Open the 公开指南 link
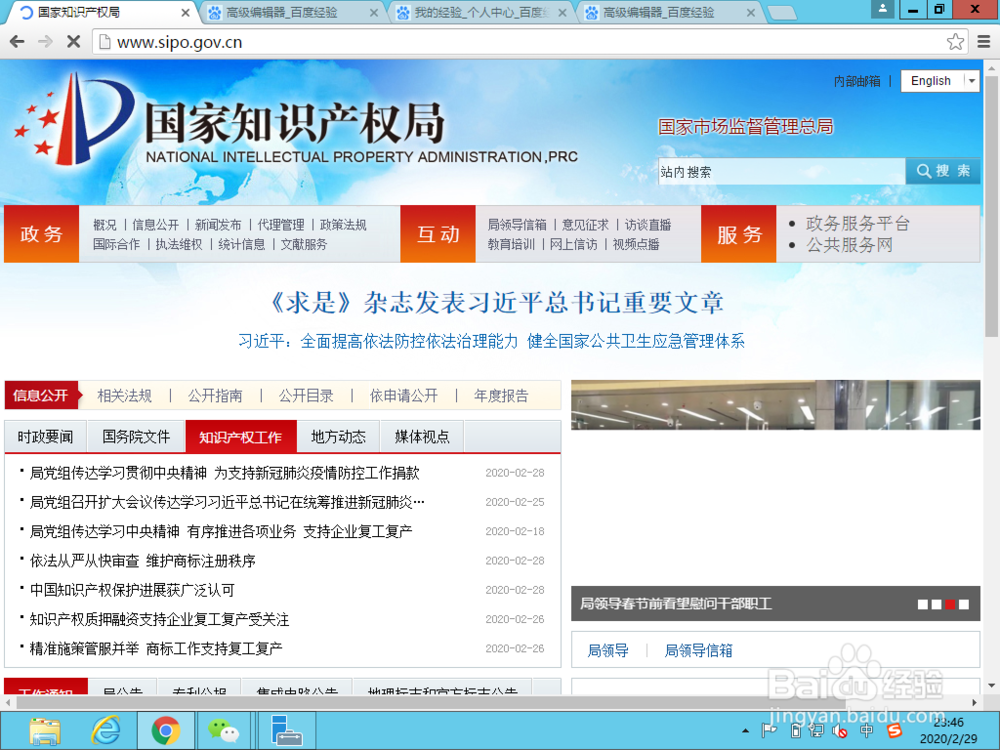Image resolution: width=1000 pixels, height=750 pixels. pos(215,396)
